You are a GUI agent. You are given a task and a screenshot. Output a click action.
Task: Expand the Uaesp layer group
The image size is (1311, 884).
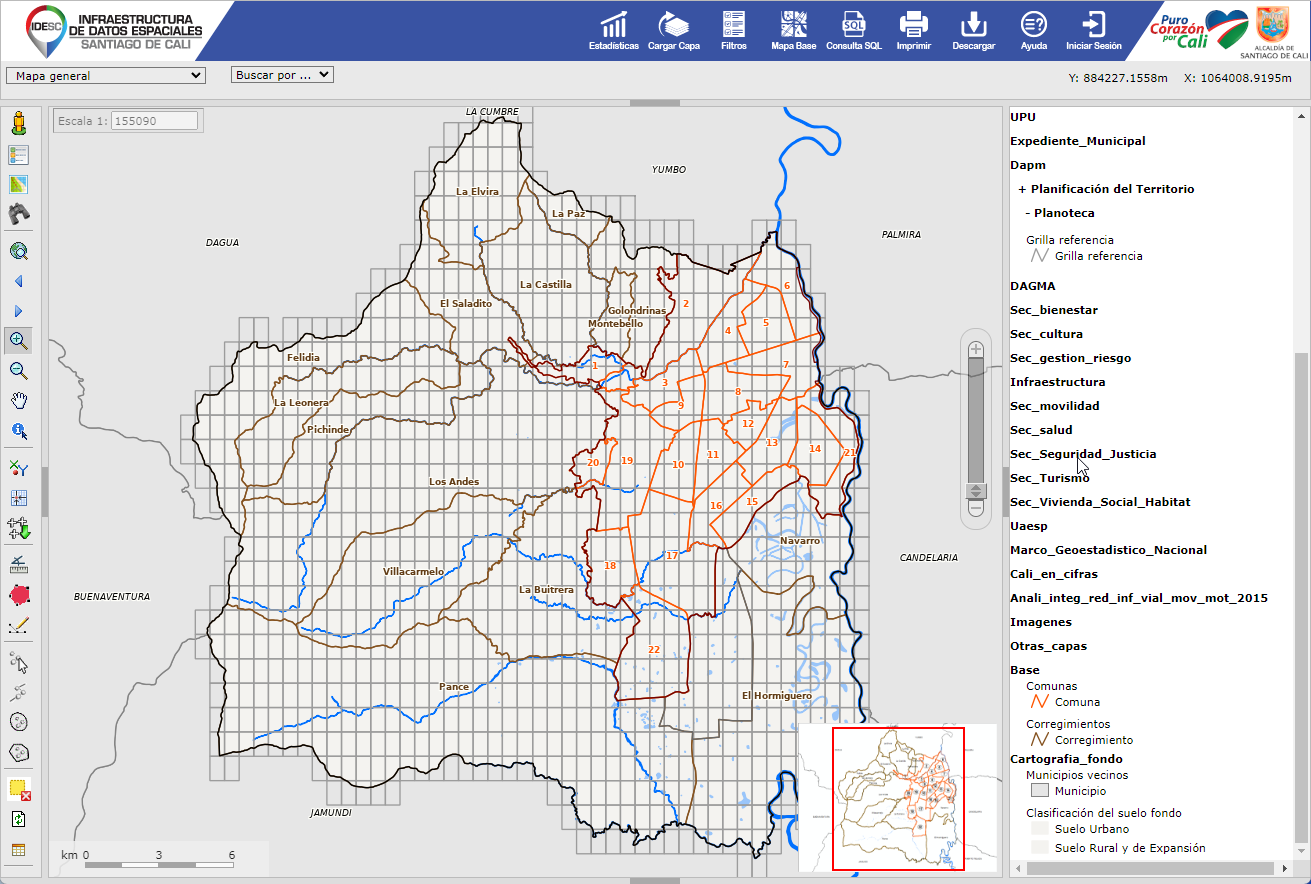coord(1029,526)
